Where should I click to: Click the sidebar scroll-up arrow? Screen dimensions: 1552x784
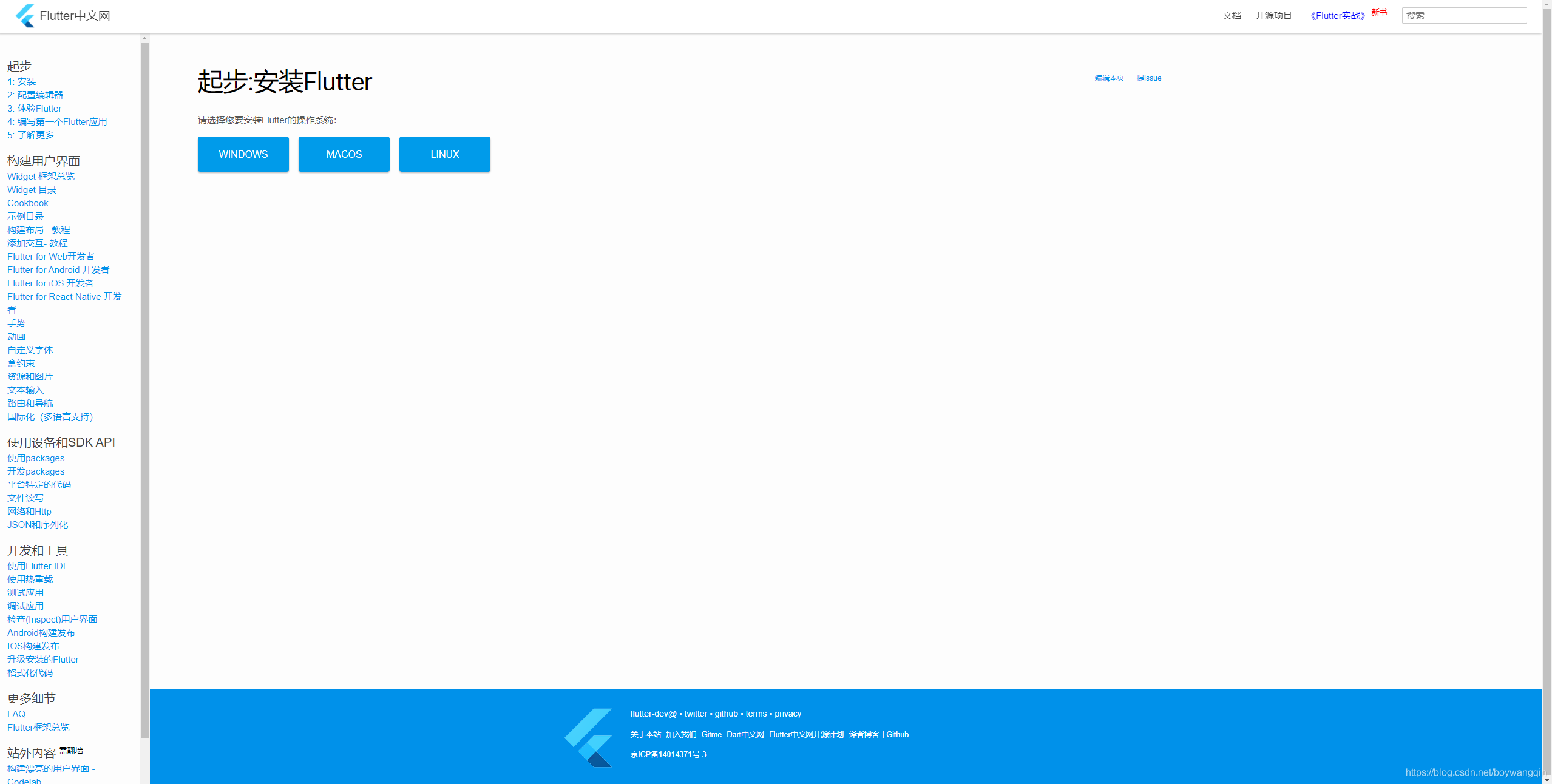click(x=144, y=38)
